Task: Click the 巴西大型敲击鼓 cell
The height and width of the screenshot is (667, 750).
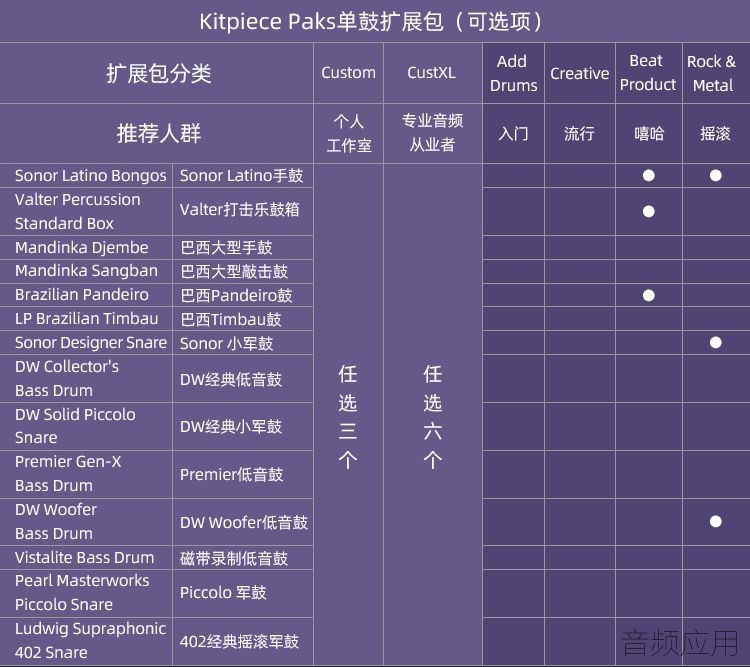Action: pos(242,271)
